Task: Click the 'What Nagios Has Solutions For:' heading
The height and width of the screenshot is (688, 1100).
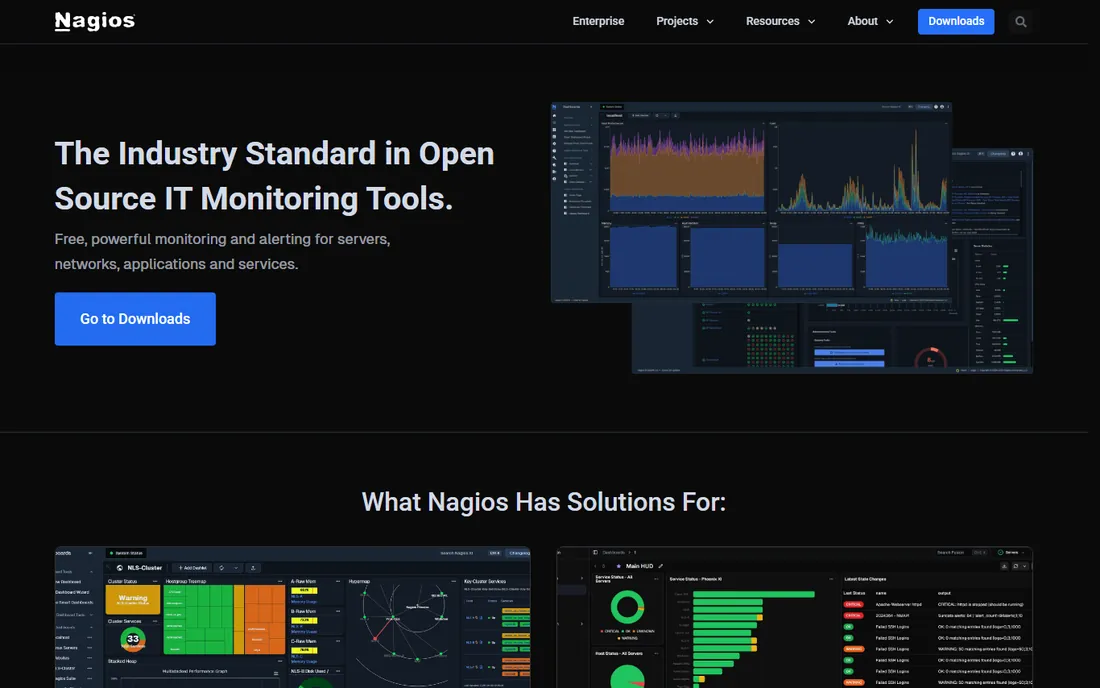Action: click(x=544, y=501)
